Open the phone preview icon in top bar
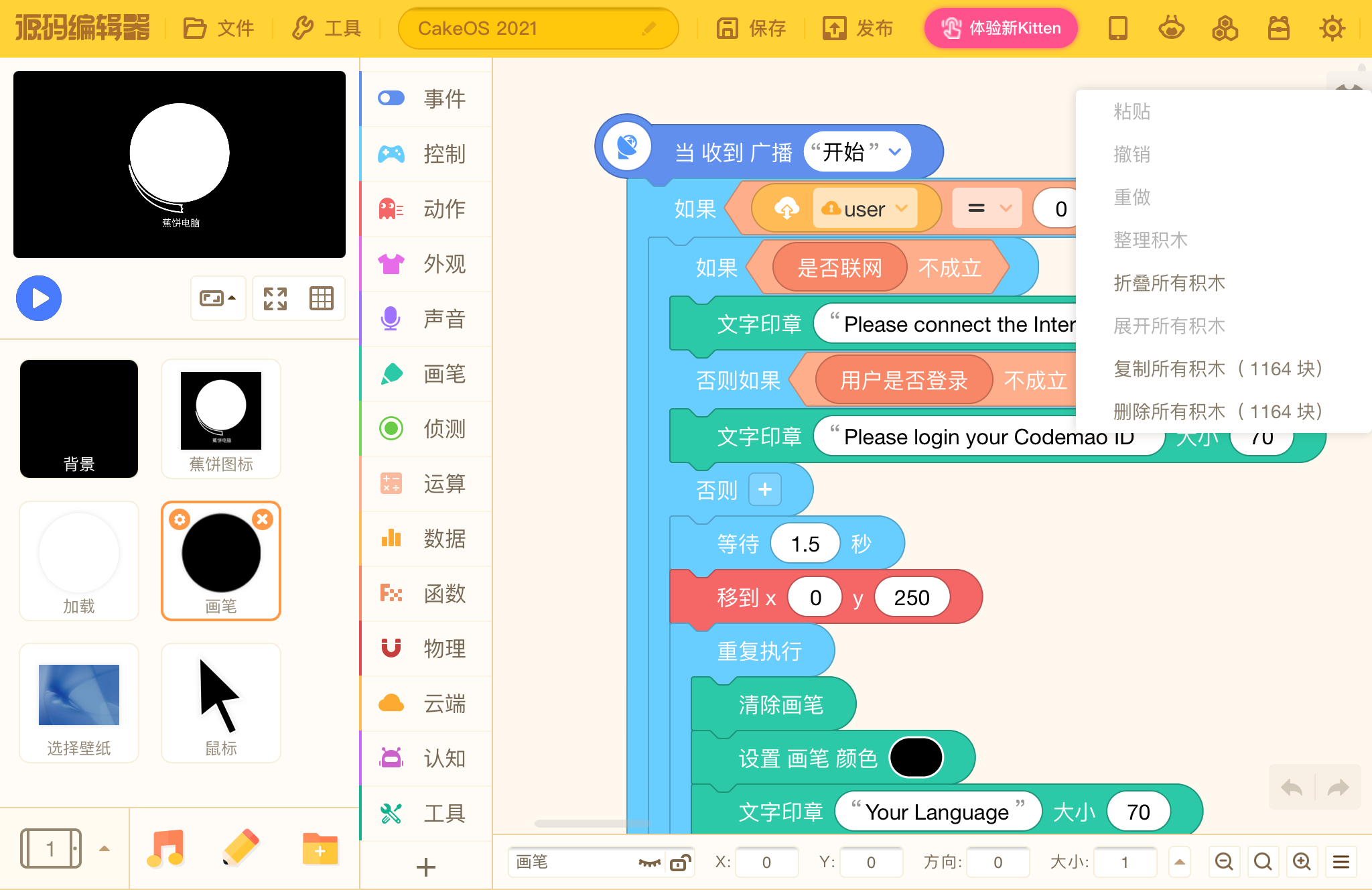The height and width of the screenshot is (890, 1372). [1118, 28]
